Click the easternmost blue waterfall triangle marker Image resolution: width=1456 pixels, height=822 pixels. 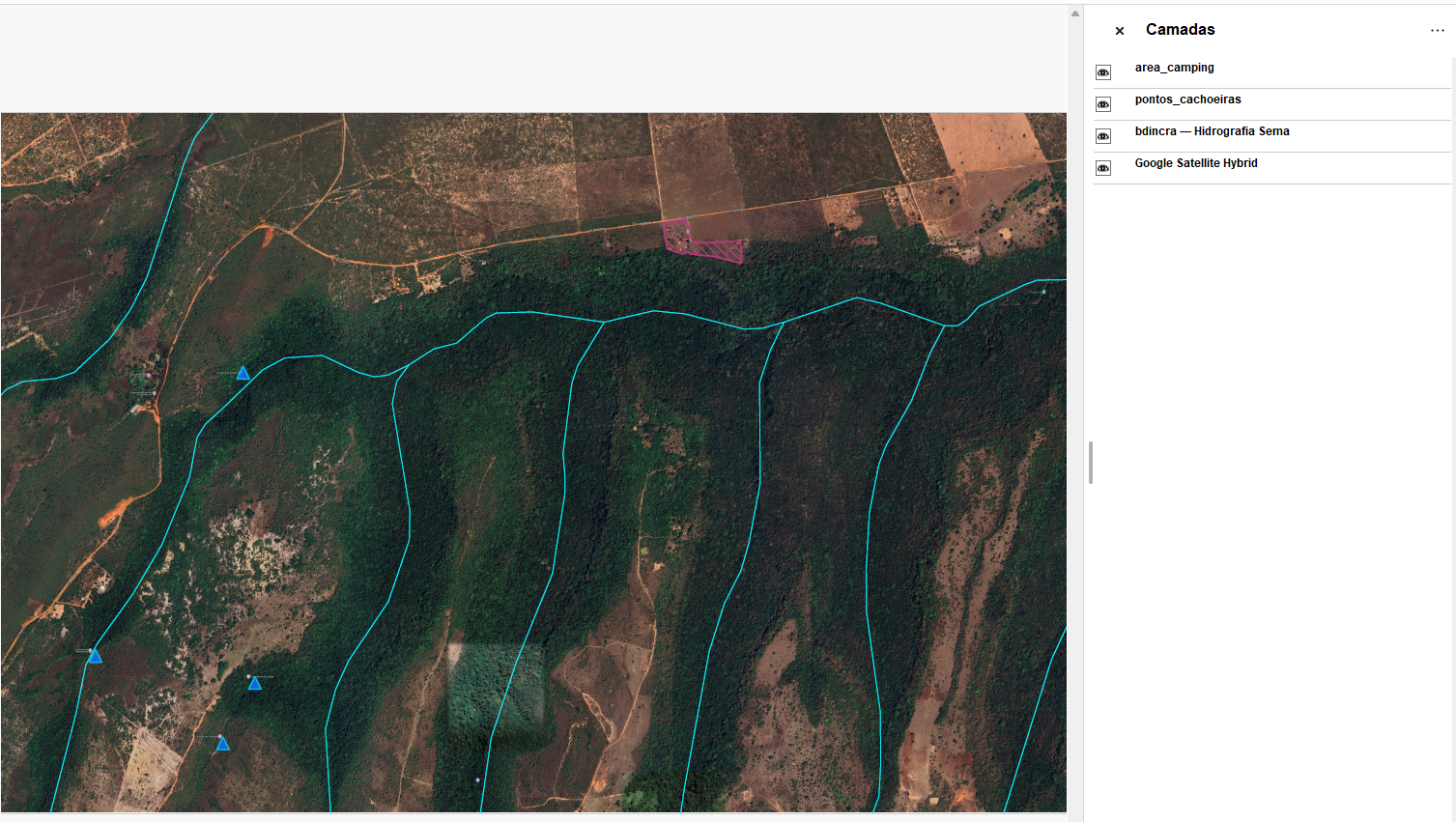coord(255,683)
